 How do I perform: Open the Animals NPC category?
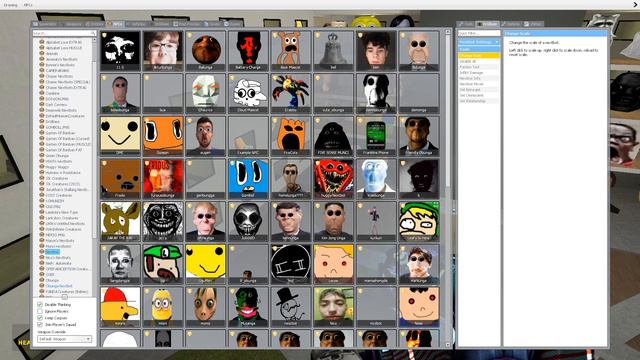(x=52, y=53)
